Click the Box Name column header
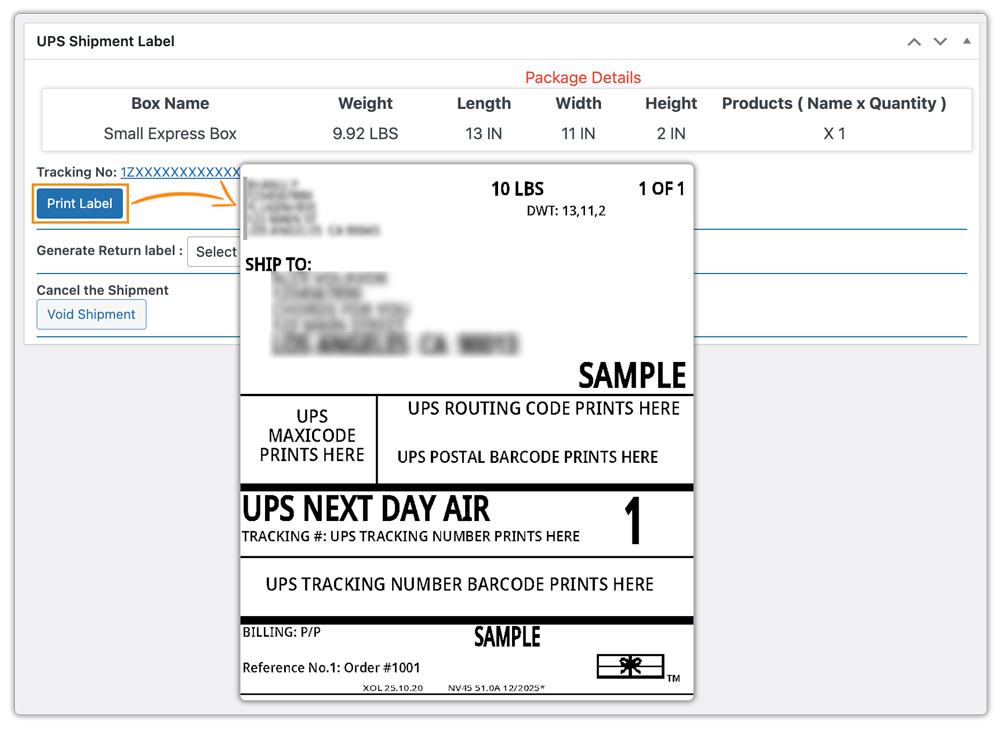 [x=169, y=103]
